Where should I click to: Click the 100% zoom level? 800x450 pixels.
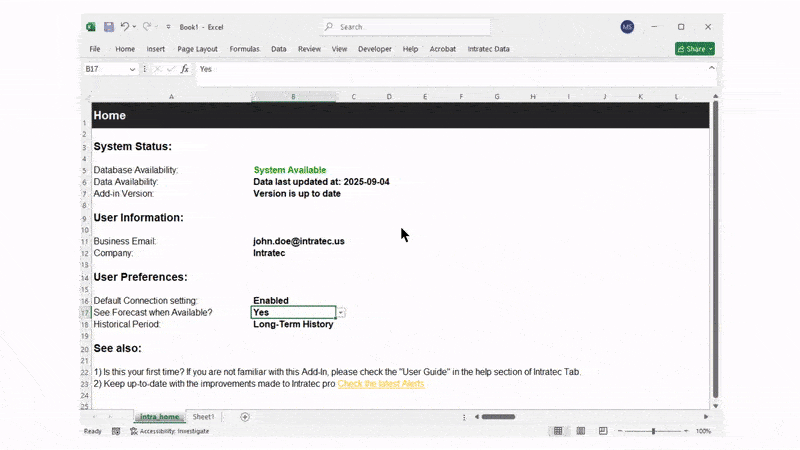pos(704,431)
